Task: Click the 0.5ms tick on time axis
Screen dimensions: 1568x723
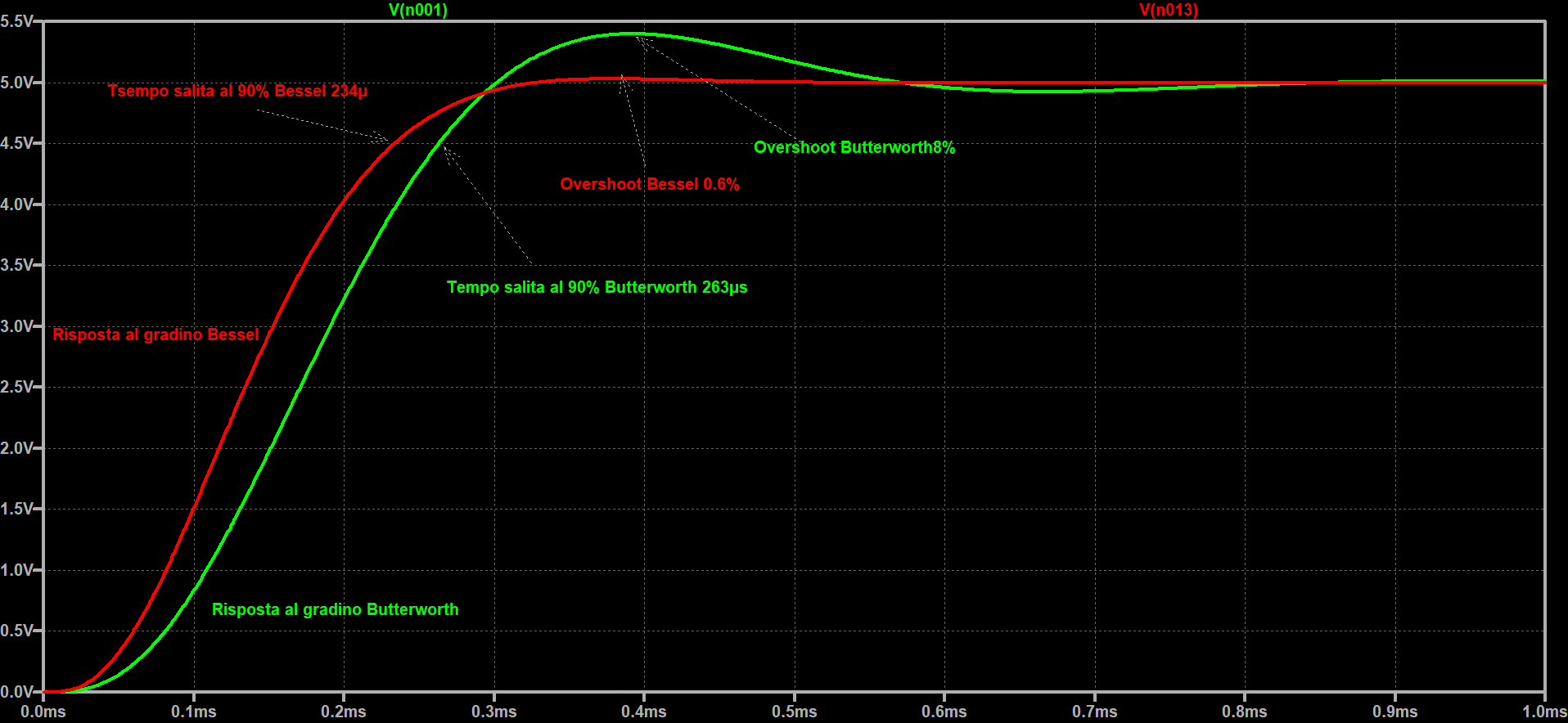Action: 794,712
